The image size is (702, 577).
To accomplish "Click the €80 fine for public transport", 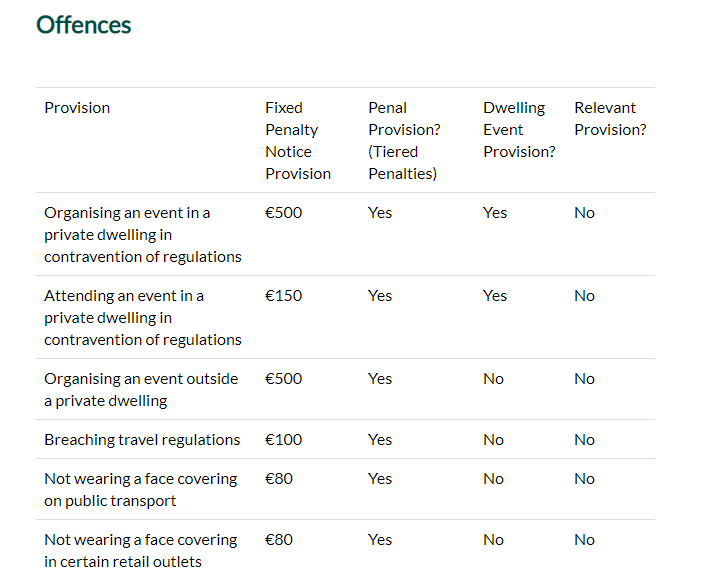I will (x=279, y=479).
